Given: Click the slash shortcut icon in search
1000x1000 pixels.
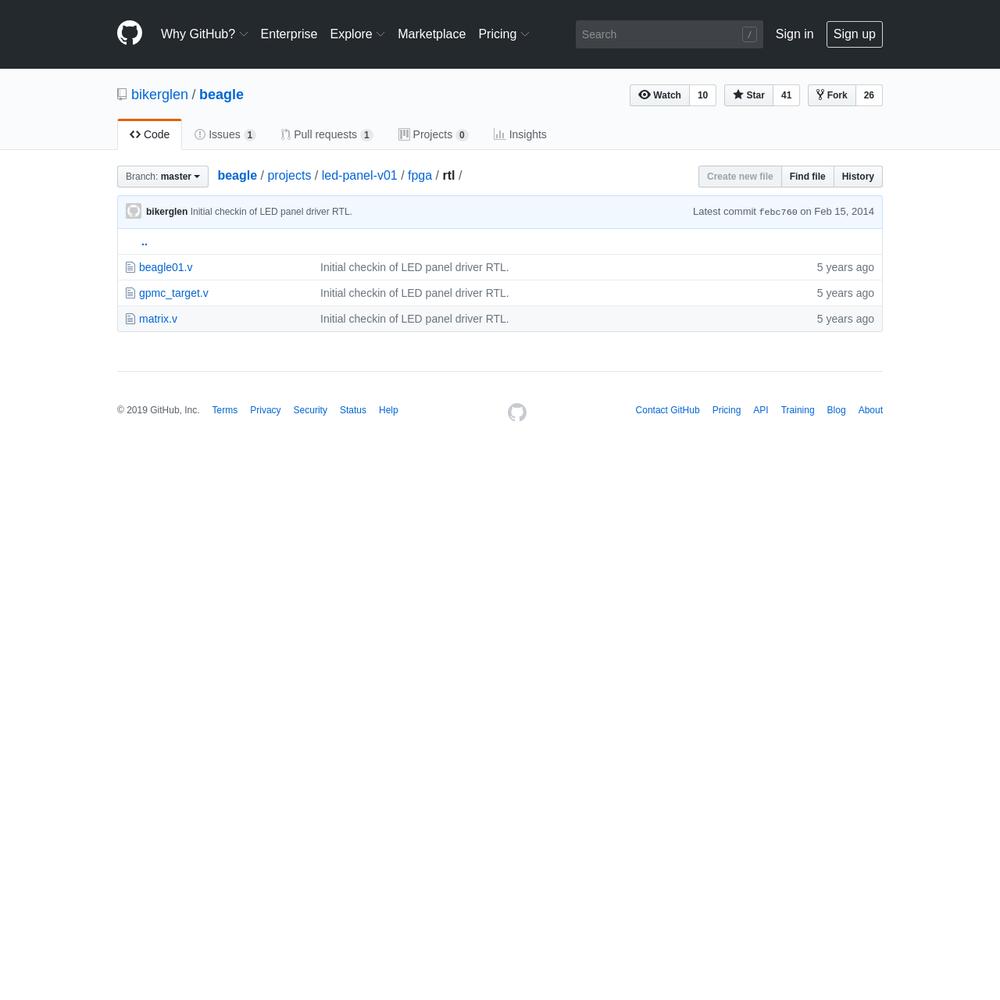Looking at the screenshot, I should [749, 34].
